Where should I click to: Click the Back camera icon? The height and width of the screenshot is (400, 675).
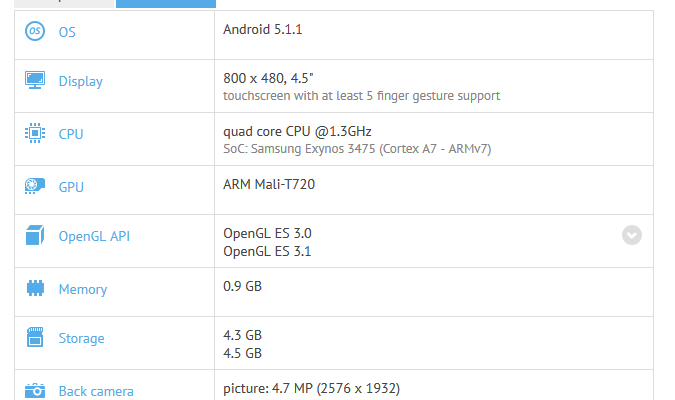click(35, 391)
